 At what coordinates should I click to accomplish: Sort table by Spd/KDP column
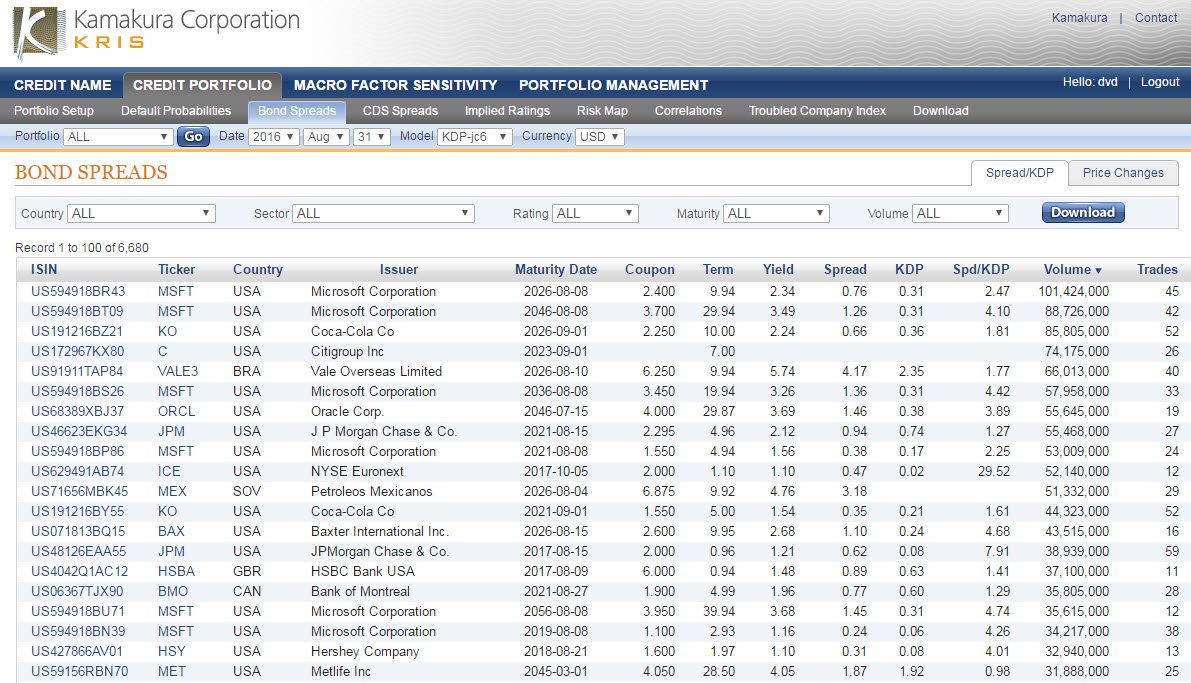point(981,269)
